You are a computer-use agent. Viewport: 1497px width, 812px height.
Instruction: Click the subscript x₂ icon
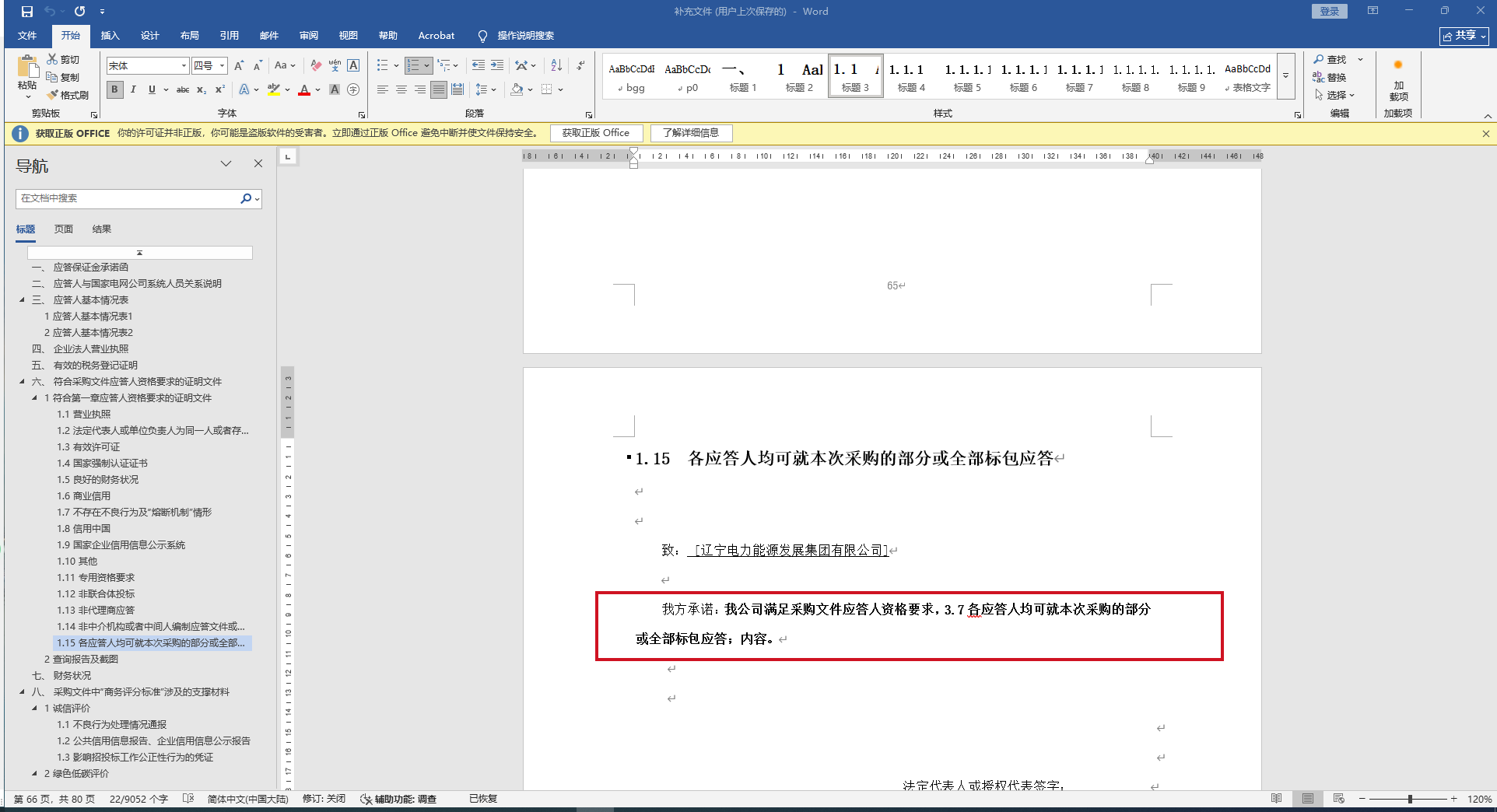pos(202,89)
